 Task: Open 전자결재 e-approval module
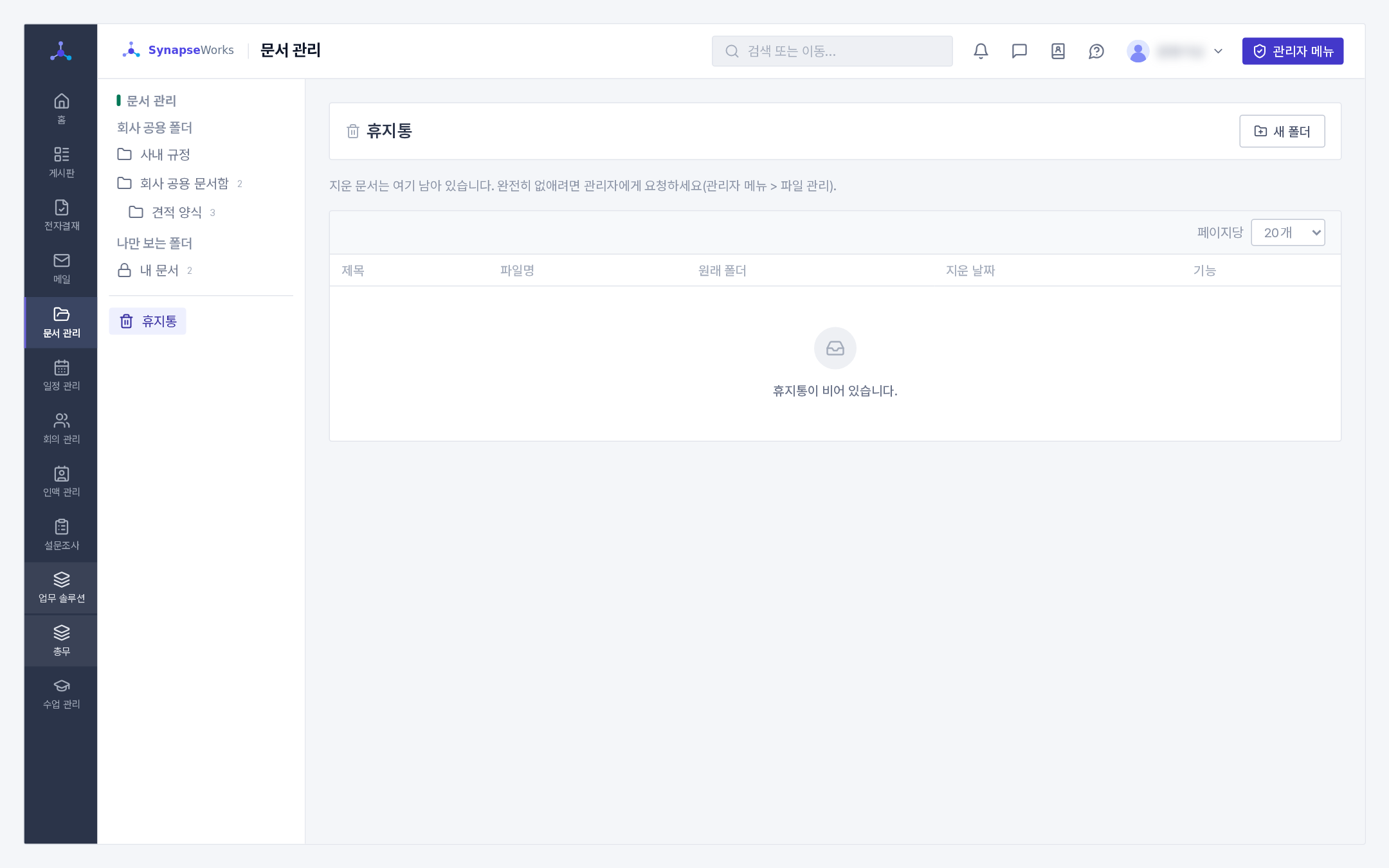[61, 215]
